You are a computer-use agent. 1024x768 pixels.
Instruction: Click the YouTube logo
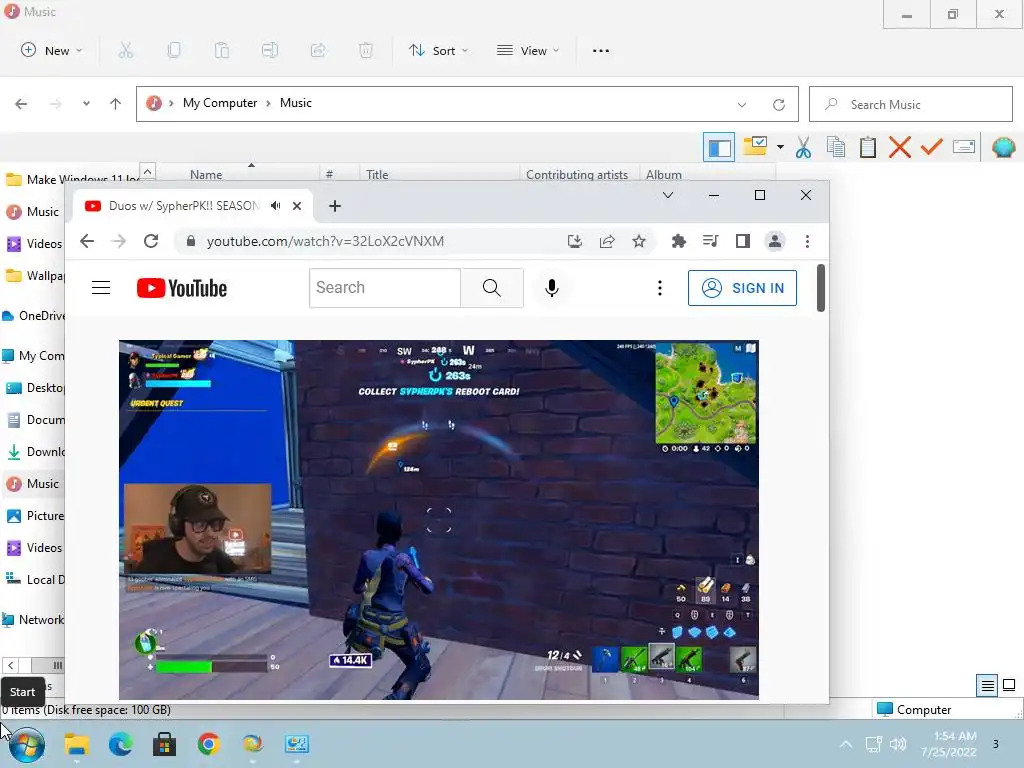(x=182, y=287)
